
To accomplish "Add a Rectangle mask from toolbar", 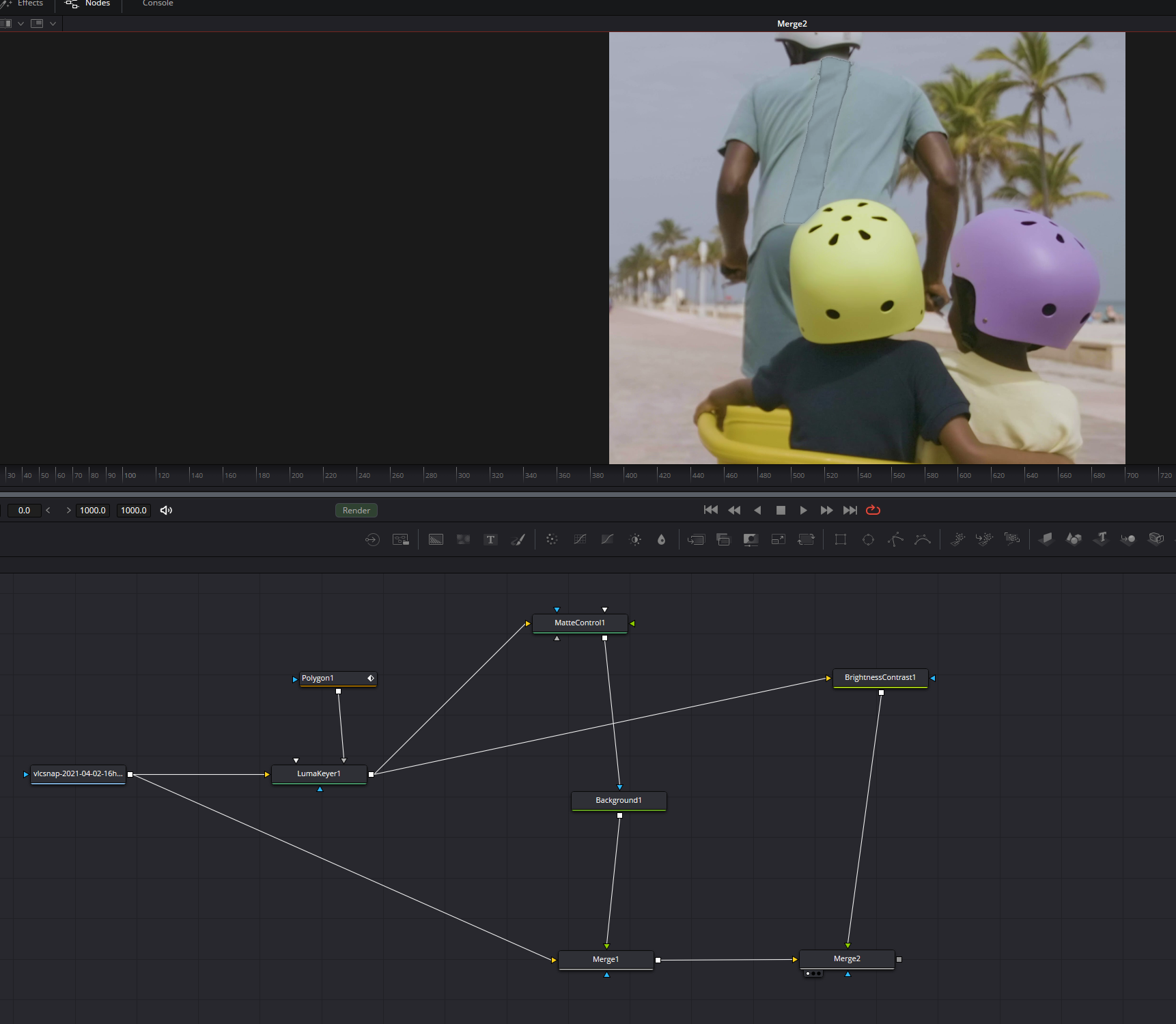I will 841,539.
